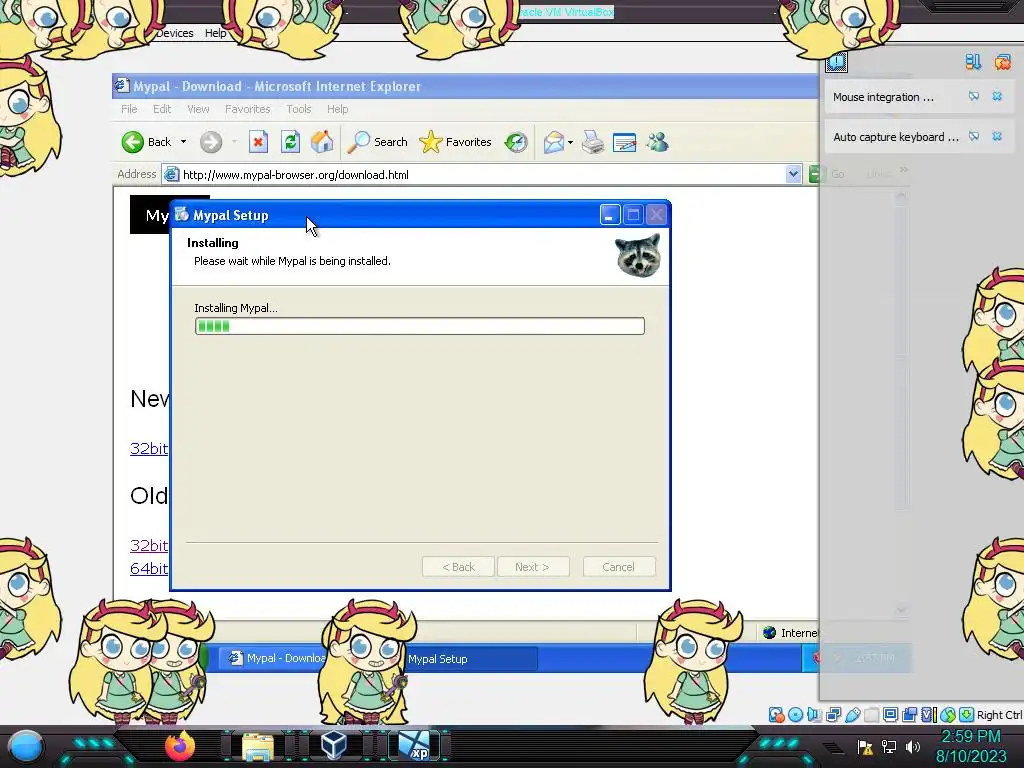The width and height of the screenshot is (1024, 768).
Task: Click the upper 32bit link under New
Action: [x=149, y=448]
